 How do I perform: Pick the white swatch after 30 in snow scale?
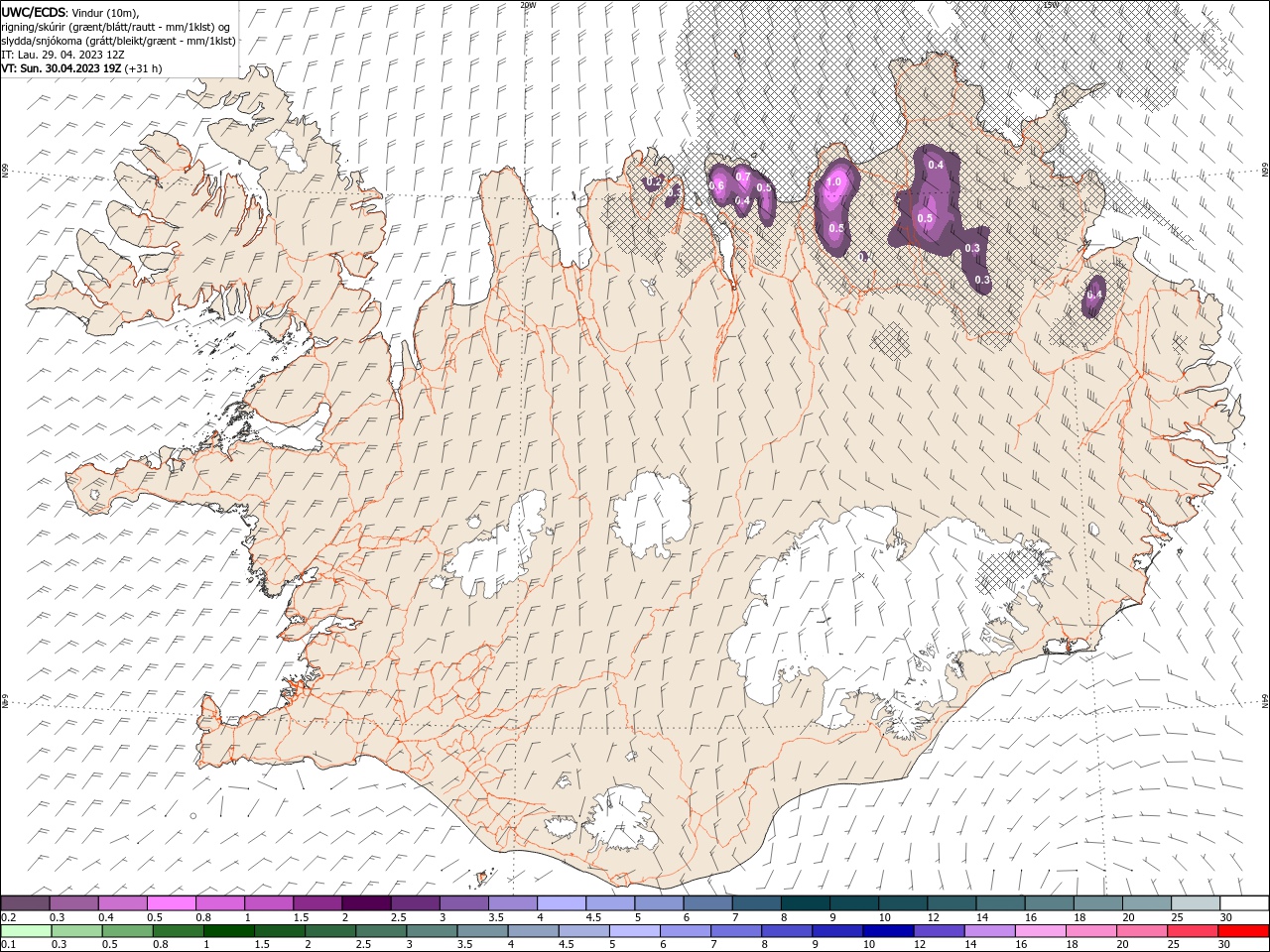pos(1244,902)
